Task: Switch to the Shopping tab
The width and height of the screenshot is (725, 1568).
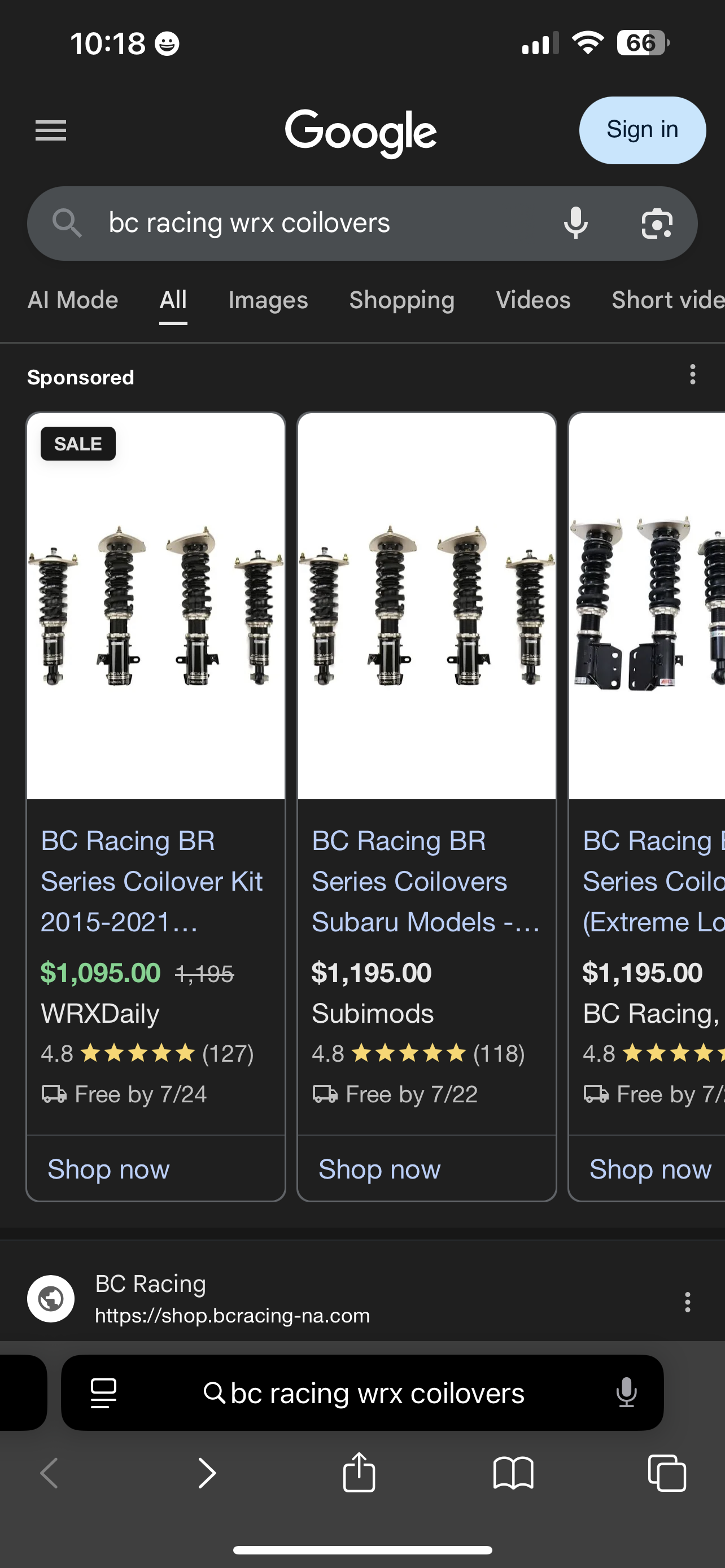Action: (x=402, y=300)
